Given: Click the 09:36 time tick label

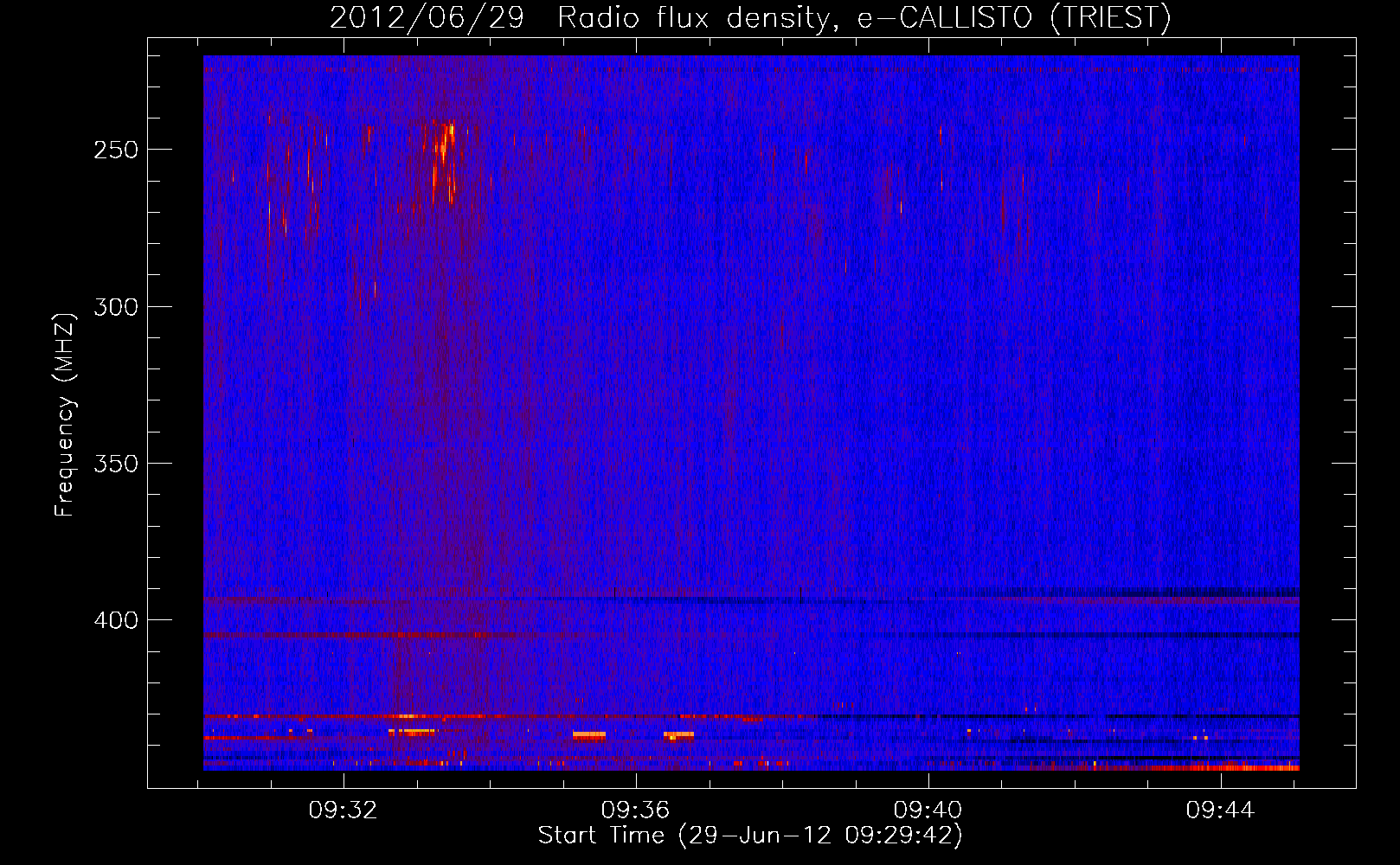Looking at the screenshot, I should [636, 810].
